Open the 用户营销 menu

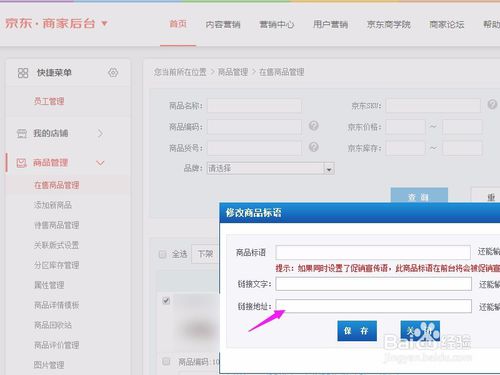click(330, 24)
